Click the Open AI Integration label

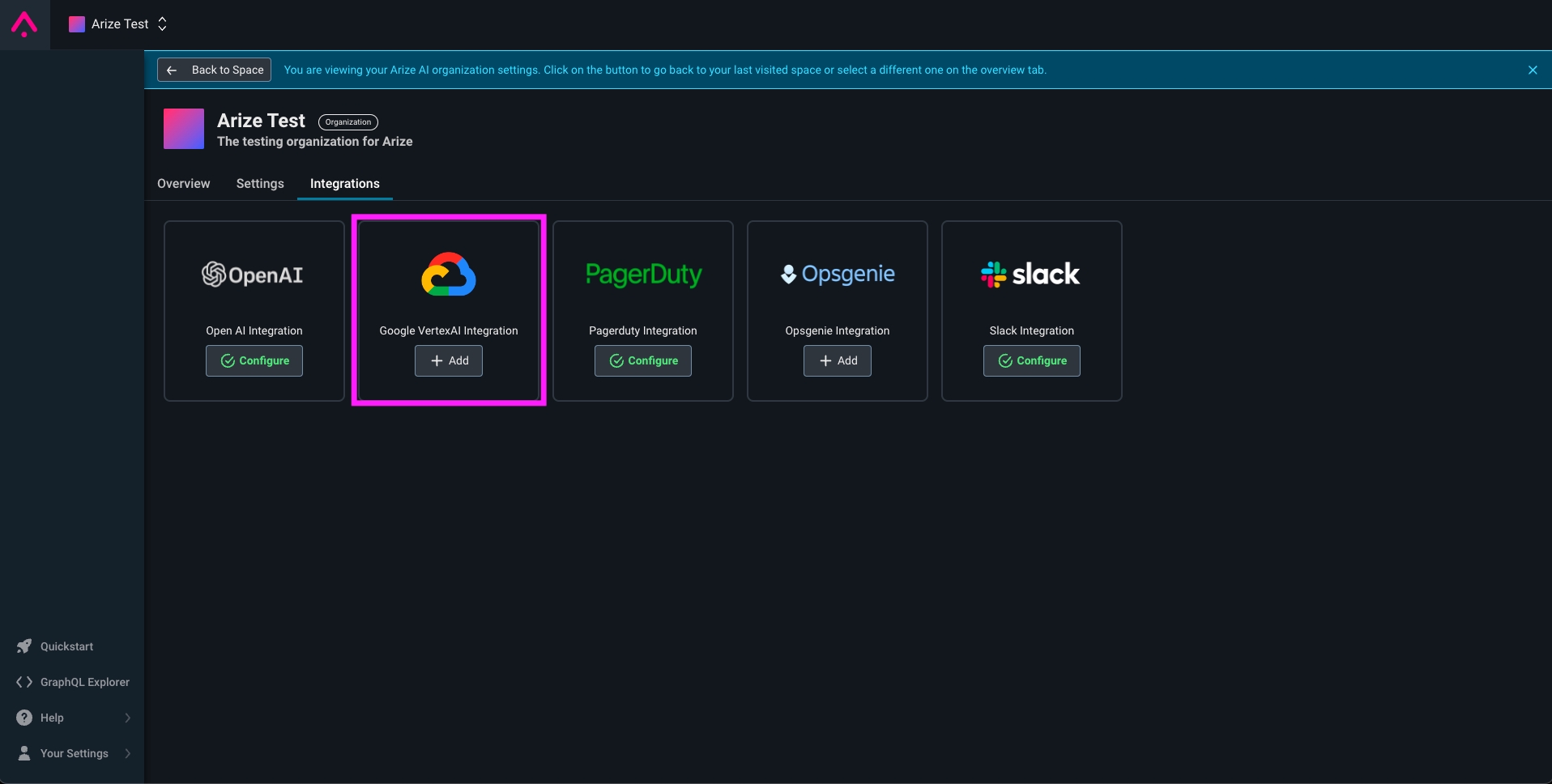click(254, 331)
